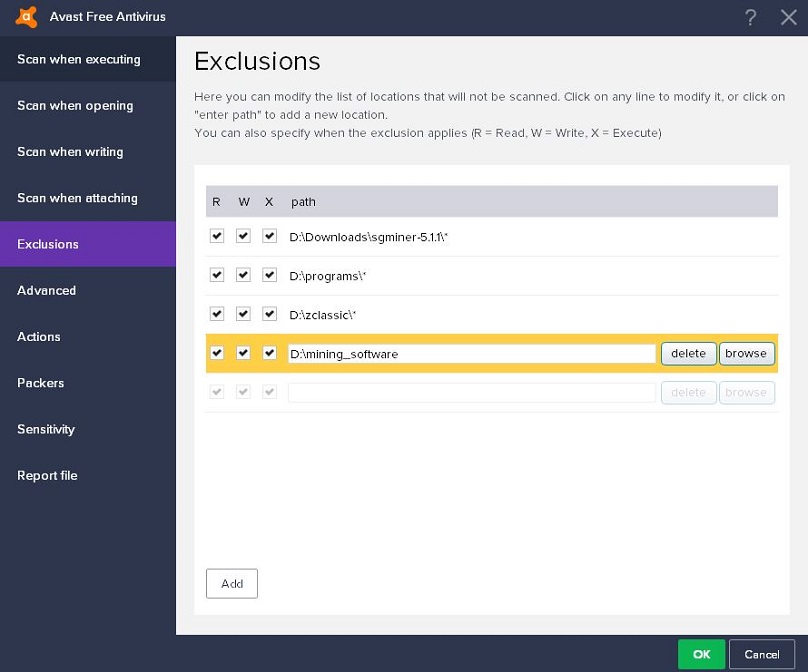This screenshot has height=672, width=808.
Task: Open the Sensitivity section
Action: coord(88,429)
